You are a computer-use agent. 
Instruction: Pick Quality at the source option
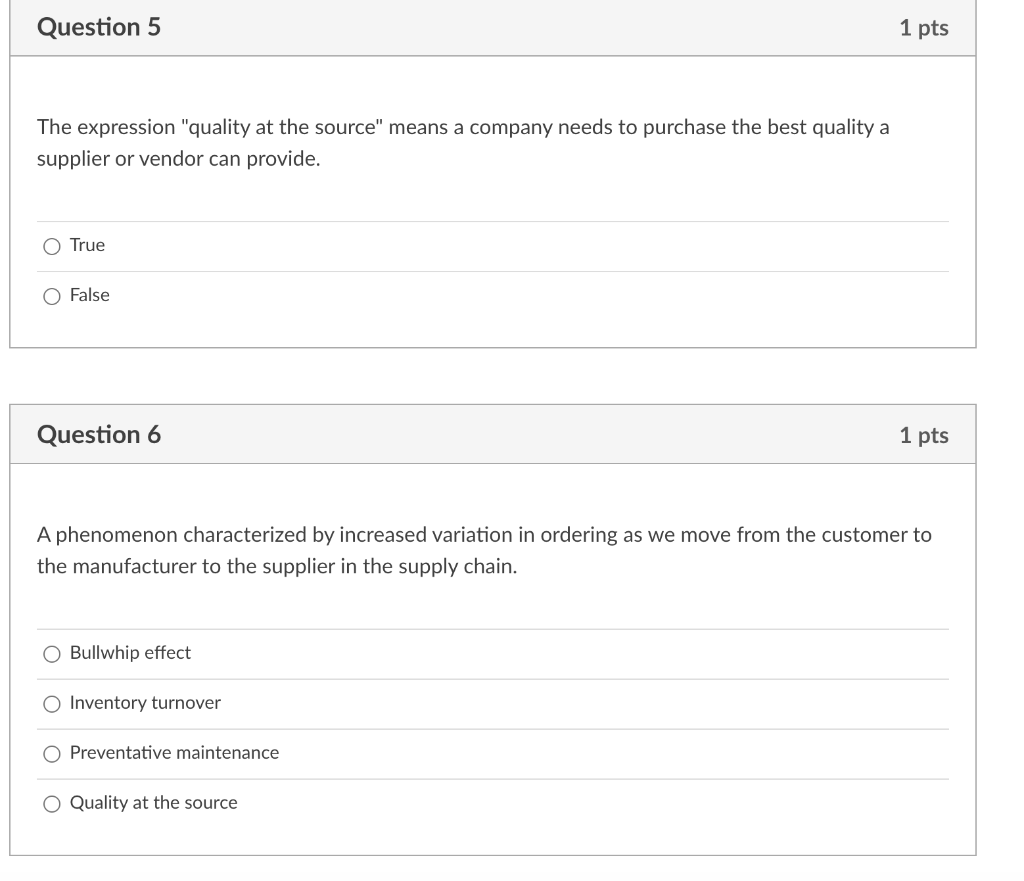[51, 803]
